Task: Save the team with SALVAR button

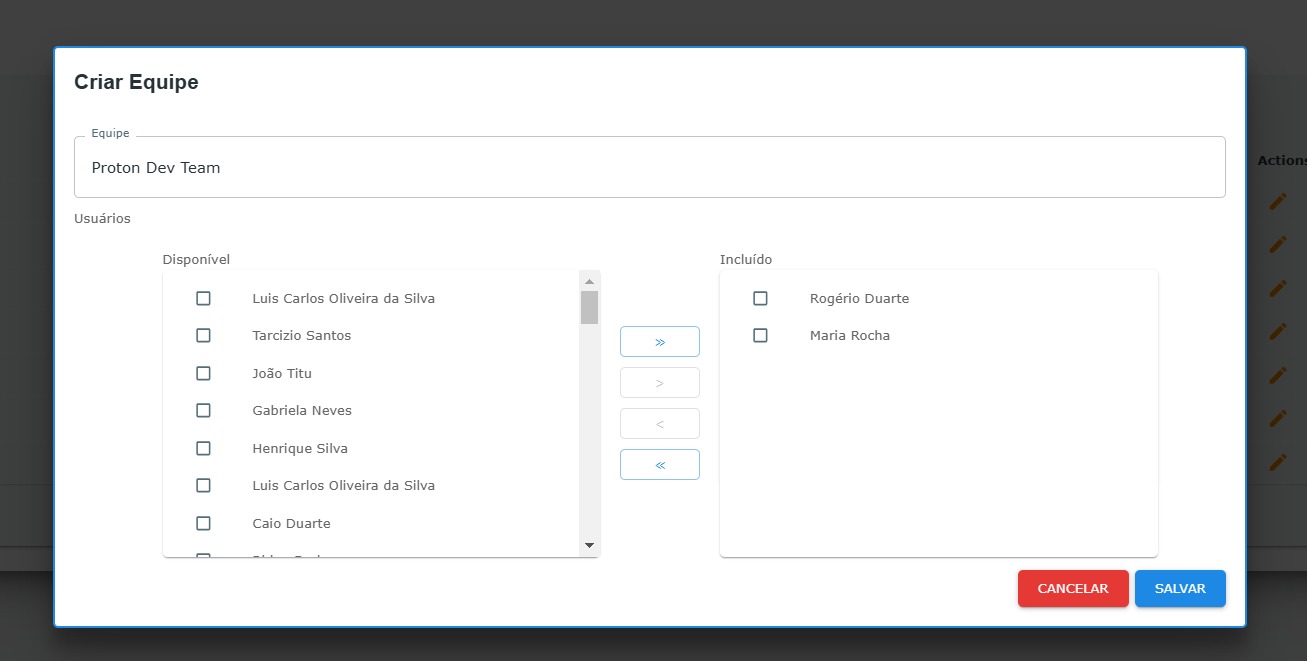Action: coord(1180,589)
